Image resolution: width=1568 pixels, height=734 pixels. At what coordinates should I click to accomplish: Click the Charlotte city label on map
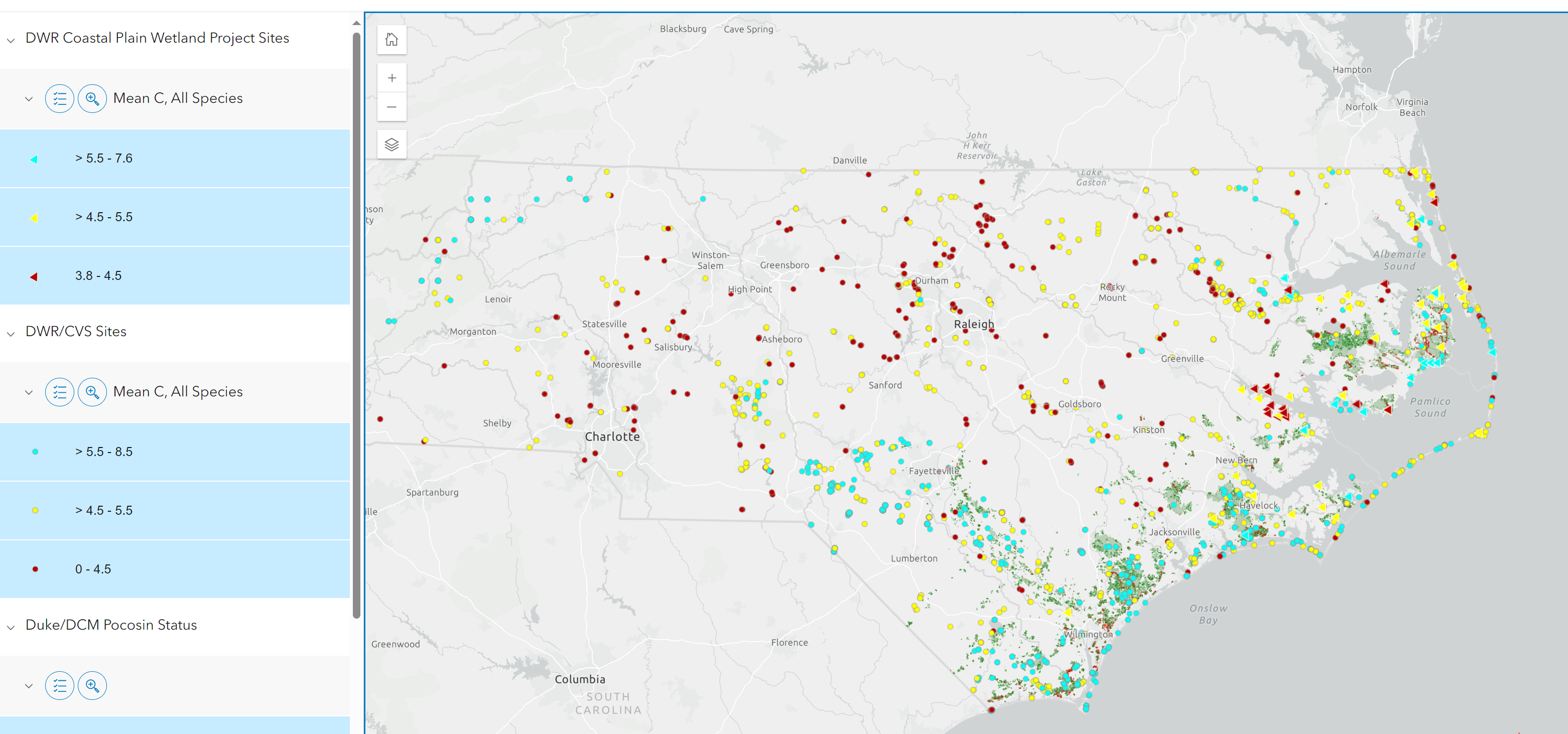tap(612, 436)
